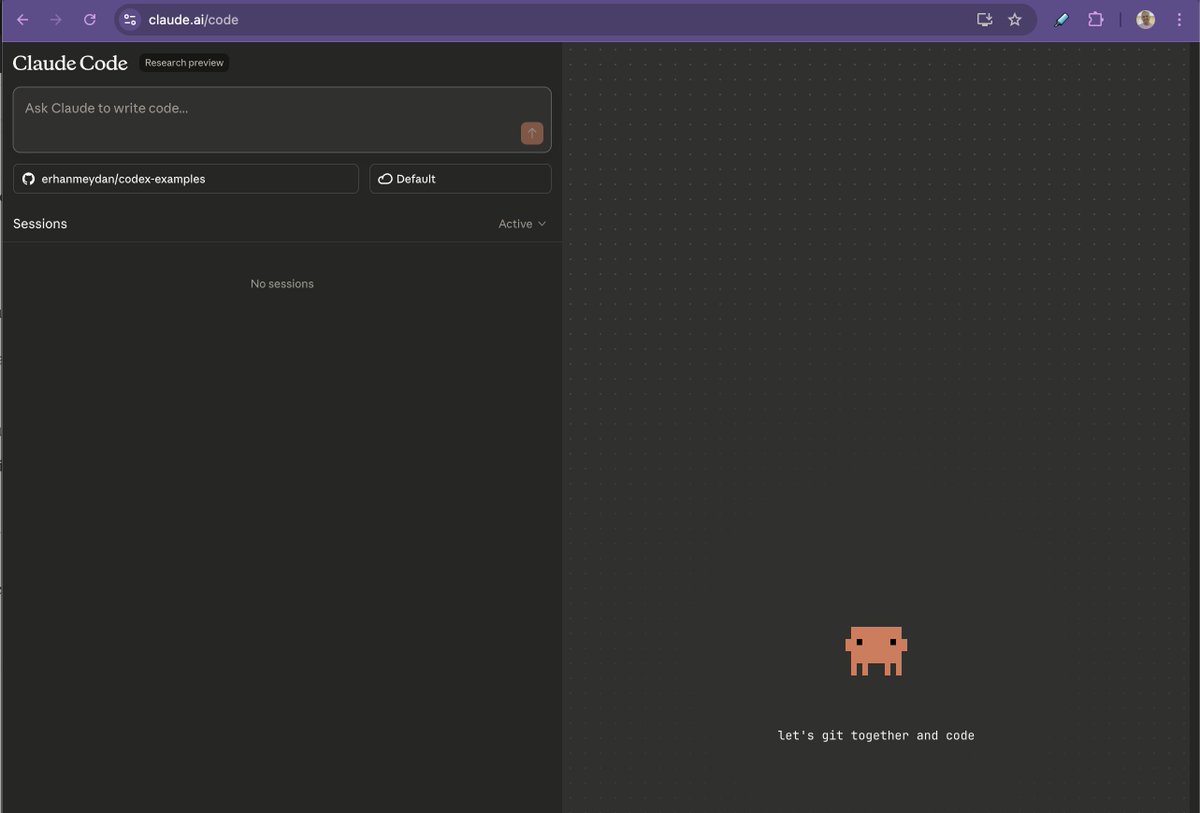Go forward with the browser forward arrow

[x=56, y=19]
